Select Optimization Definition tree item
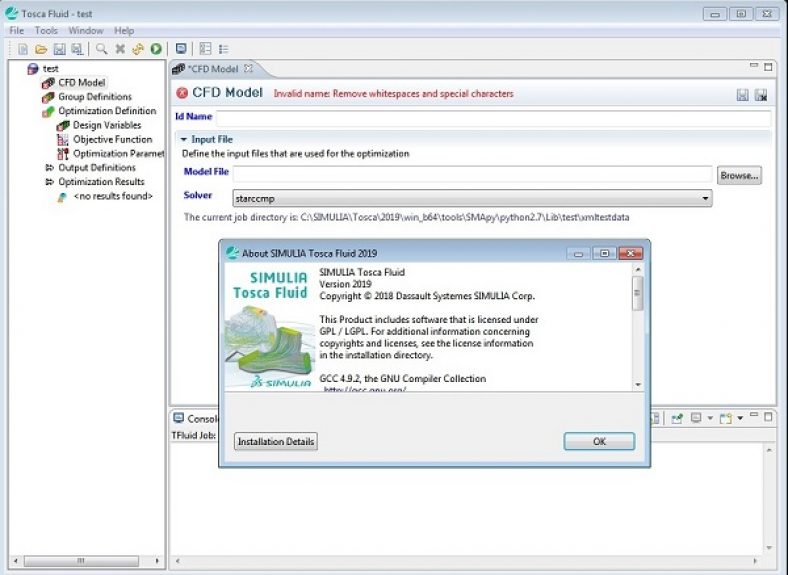 click(107, 111)
